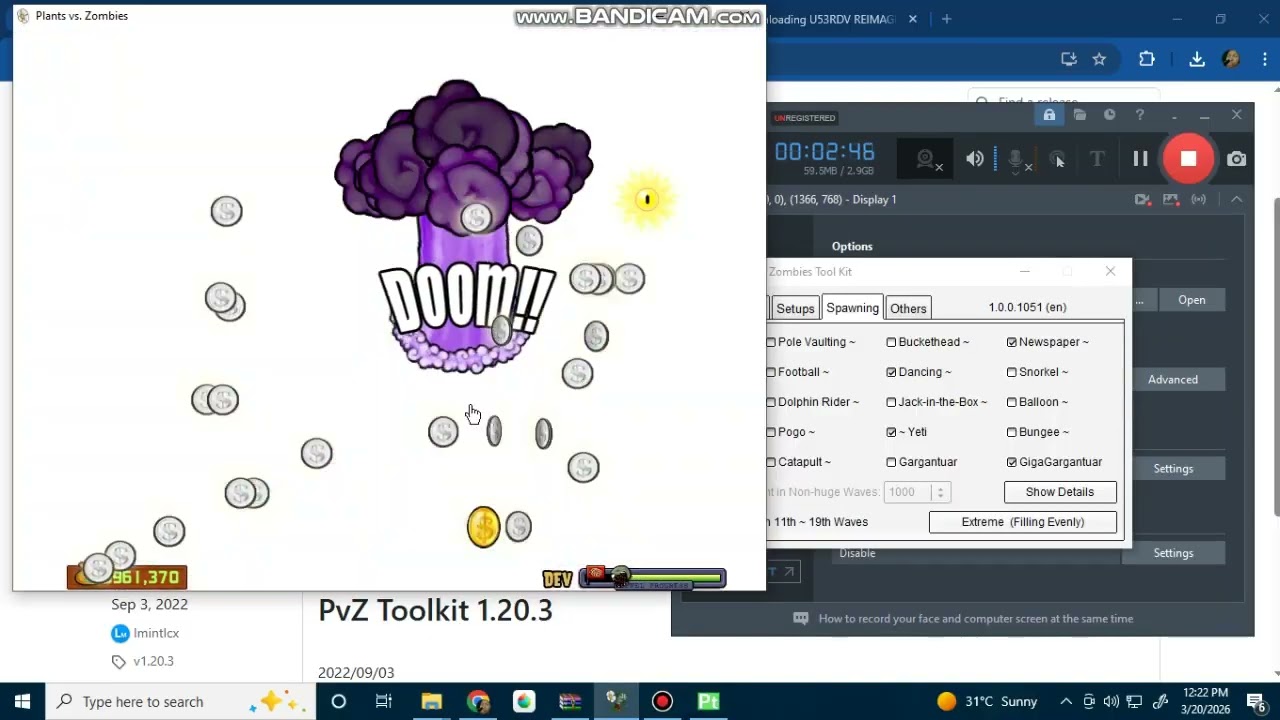This screenshot has width=1280, height=720.
Task: Collapse Bandicam panel with up chevron
Action: (1237, 199)
